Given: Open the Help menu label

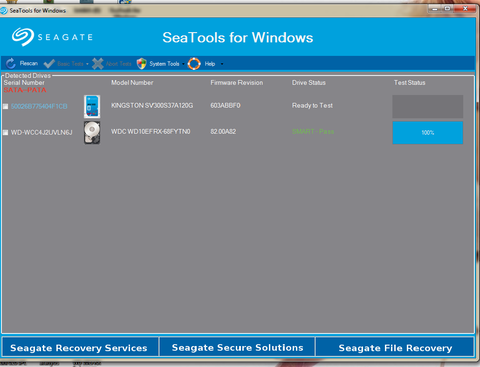Looking at the screenshot, I should point(210,64).
